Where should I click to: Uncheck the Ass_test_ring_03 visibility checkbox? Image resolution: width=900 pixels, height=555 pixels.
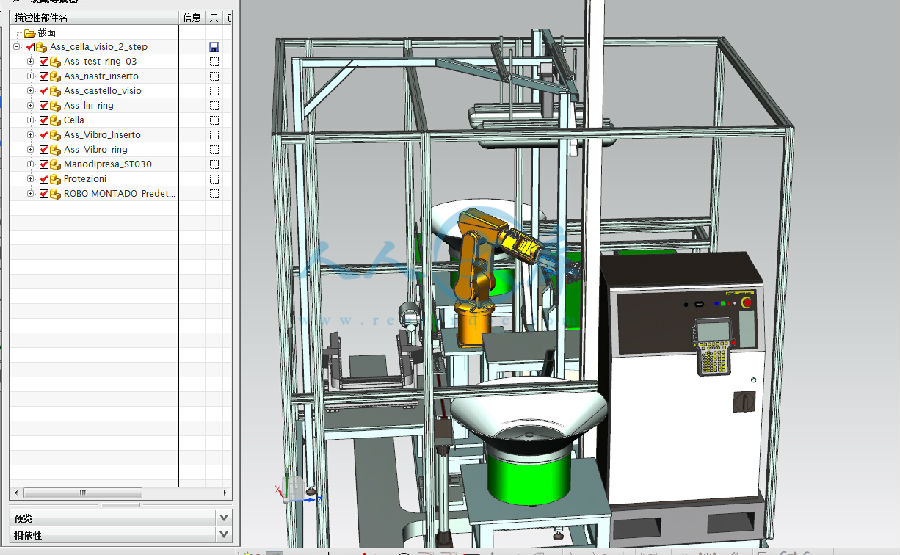(x=44, y=62)
